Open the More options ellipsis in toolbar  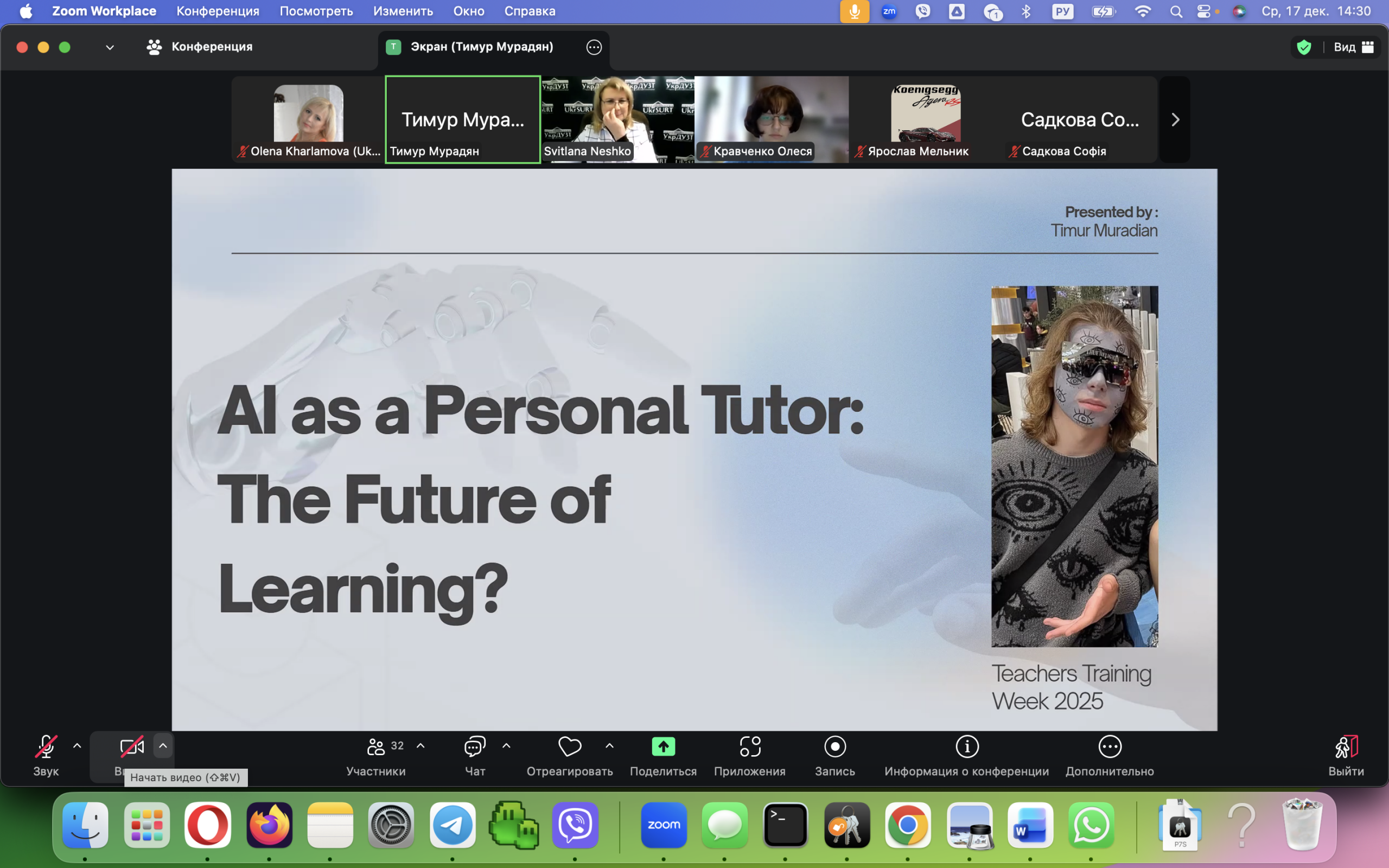point(1110,746)
